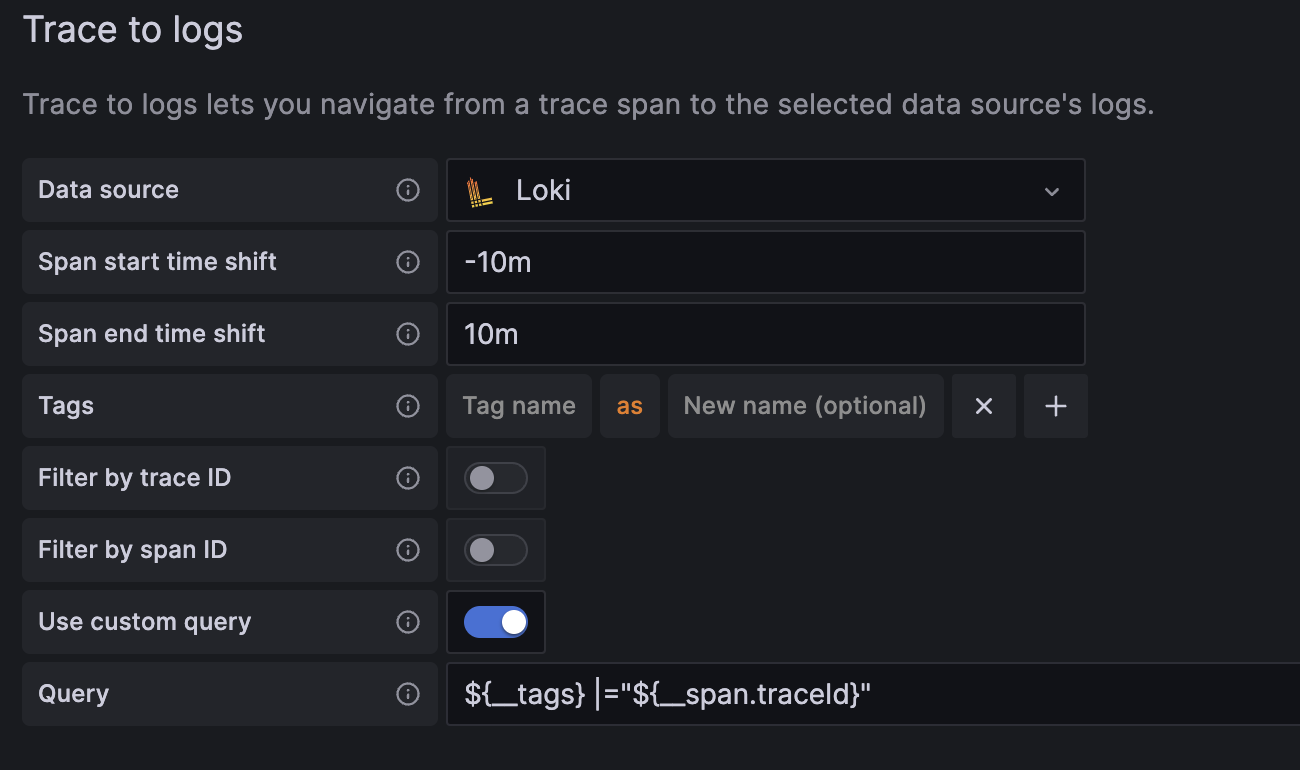Click the Data source info icon

click(408, 190)
